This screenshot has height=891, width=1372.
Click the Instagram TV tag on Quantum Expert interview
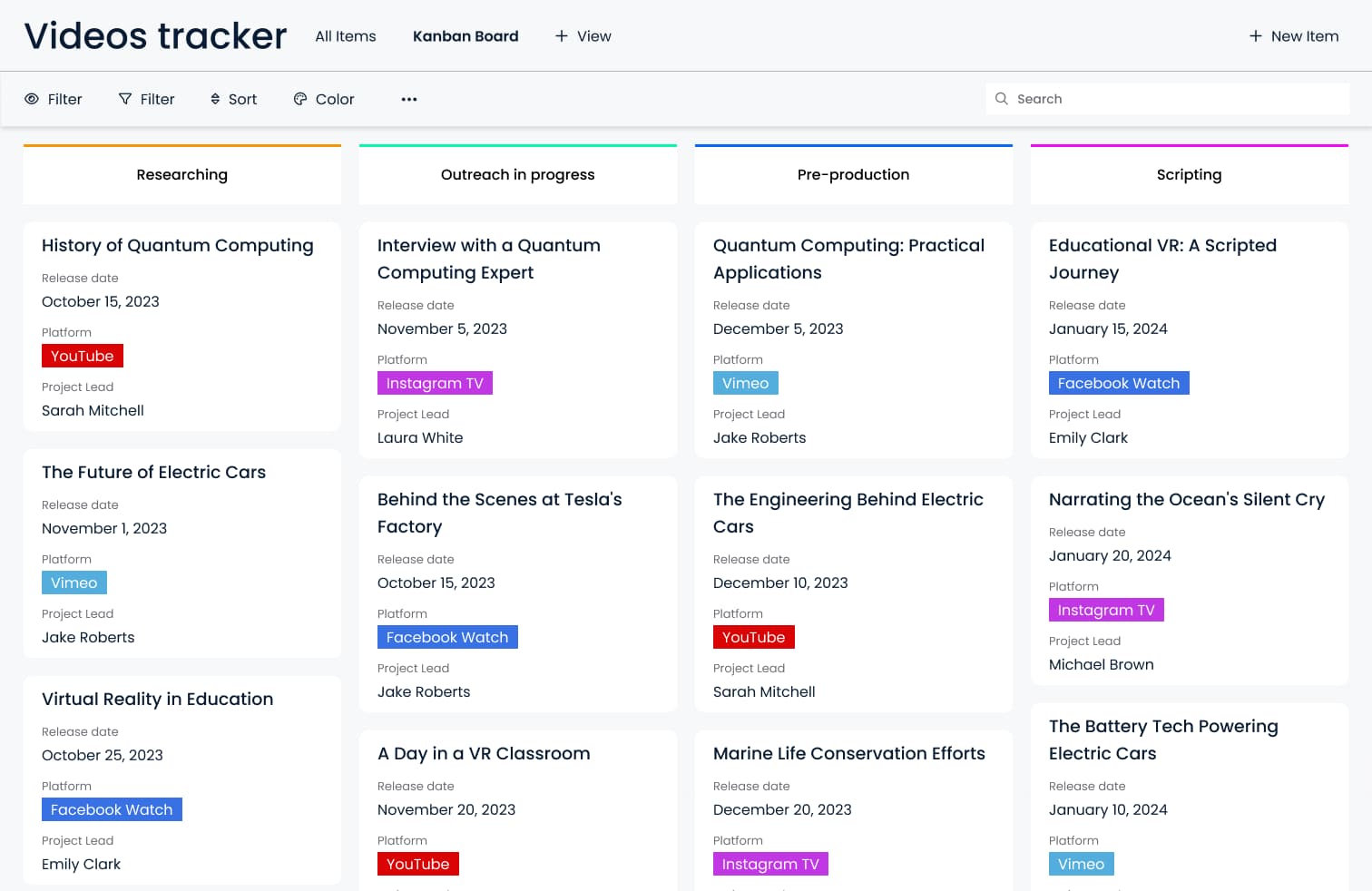click(x=435, y=383)
